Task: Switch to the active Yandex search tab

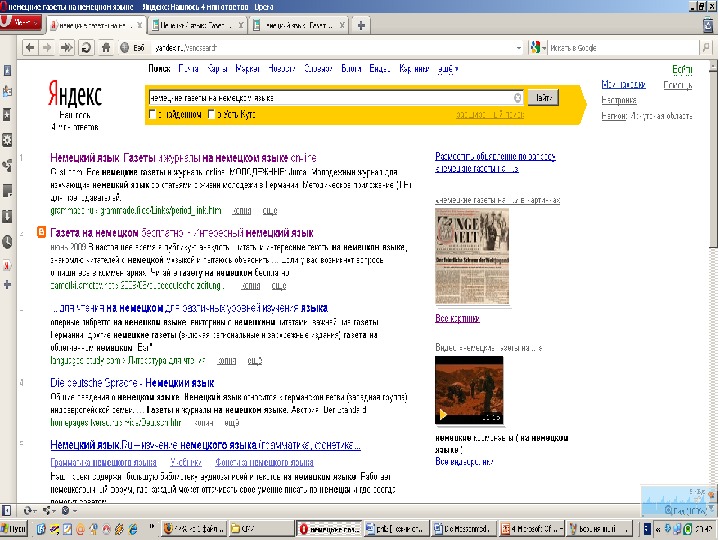Action: [x=96, y=25]
